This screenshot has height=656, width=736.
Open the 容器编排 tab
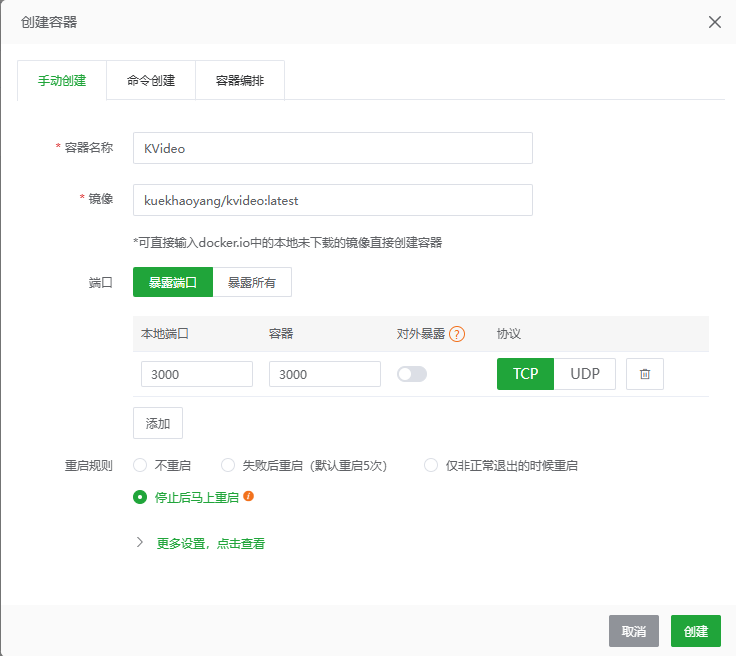[x=240, y=81]
